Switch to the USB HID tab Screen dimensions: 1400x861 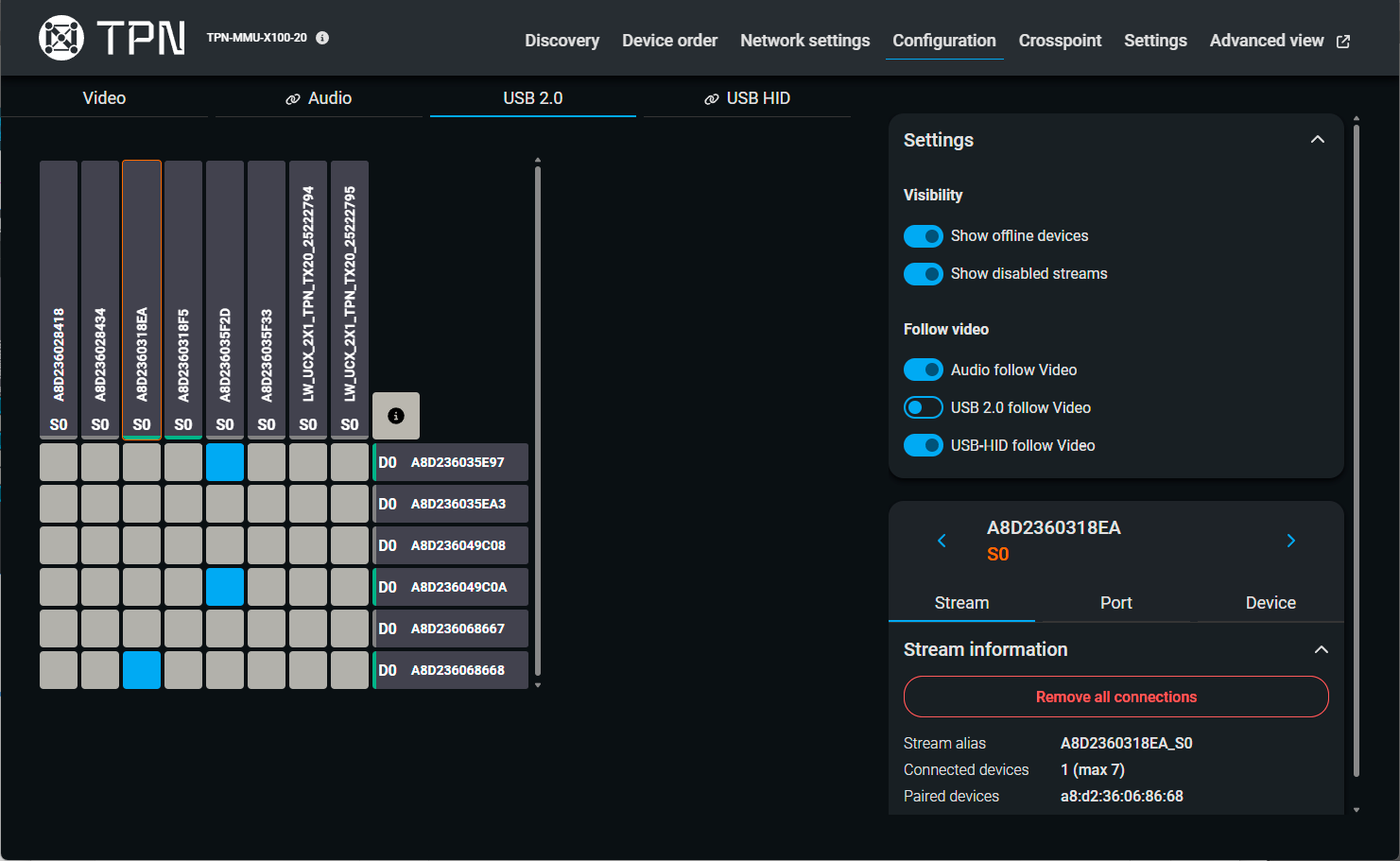click(747, 98)
